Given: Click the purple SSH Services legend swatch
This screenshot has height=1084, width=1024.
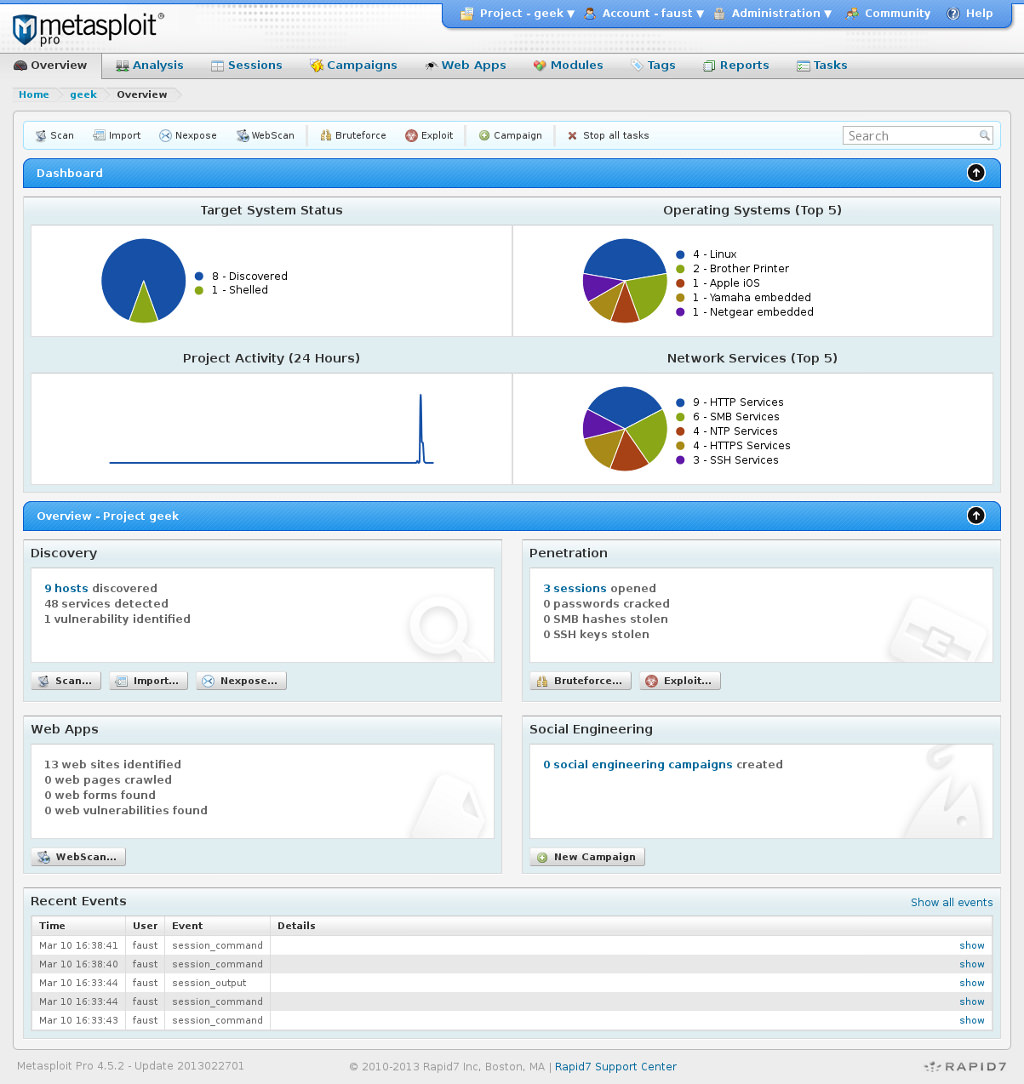Looking at the screenshot, I should (x=680, y=460).
